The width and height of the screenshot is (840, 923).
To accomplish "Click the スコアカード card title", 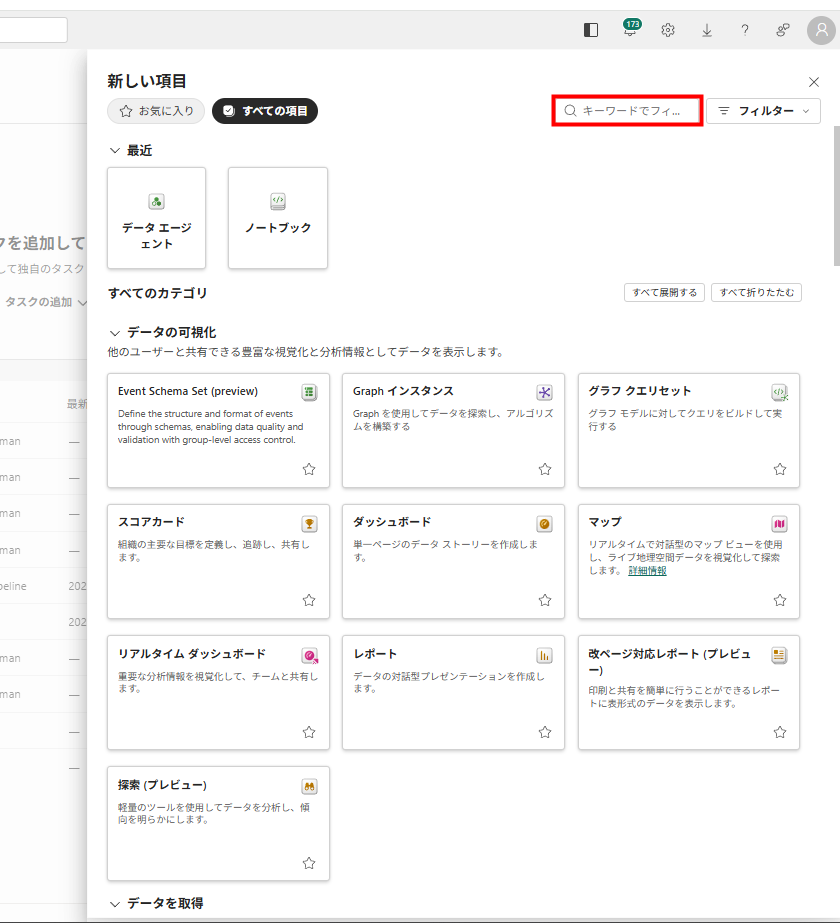I will tap(151, 522).
